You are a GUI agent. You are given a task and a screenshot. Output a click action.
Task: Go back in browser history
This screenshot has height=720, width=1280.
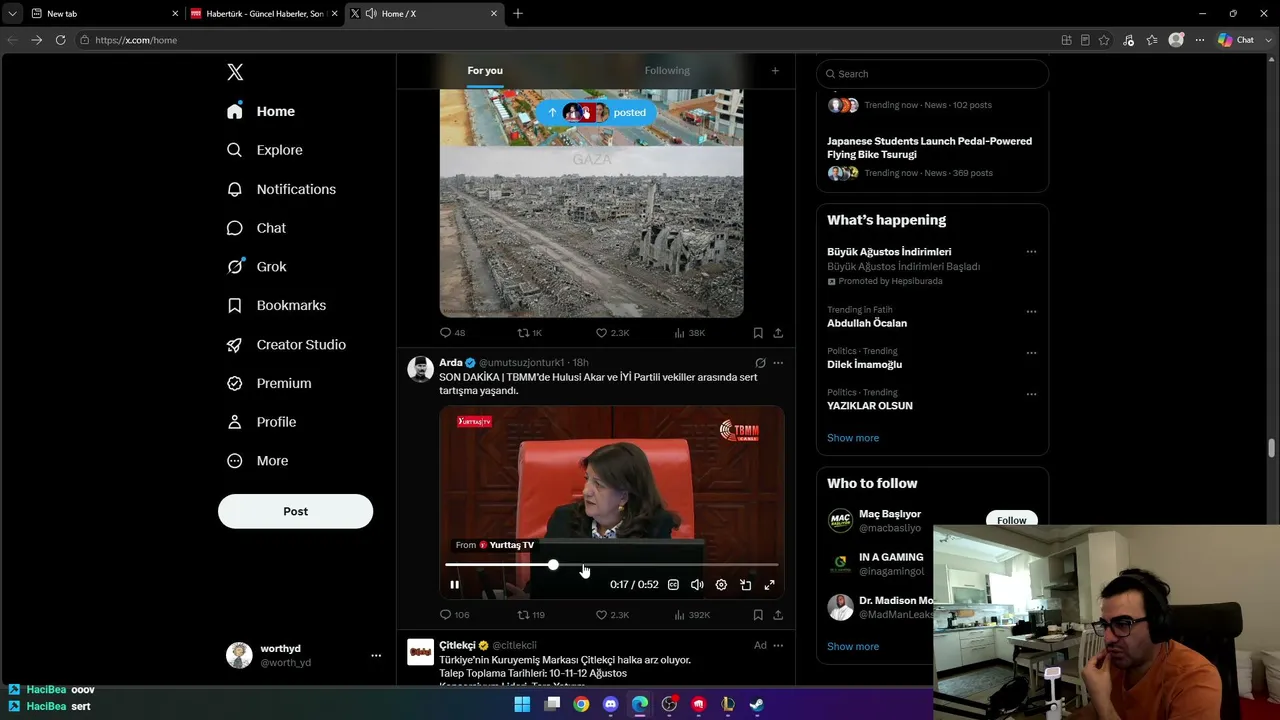point(12,40)
